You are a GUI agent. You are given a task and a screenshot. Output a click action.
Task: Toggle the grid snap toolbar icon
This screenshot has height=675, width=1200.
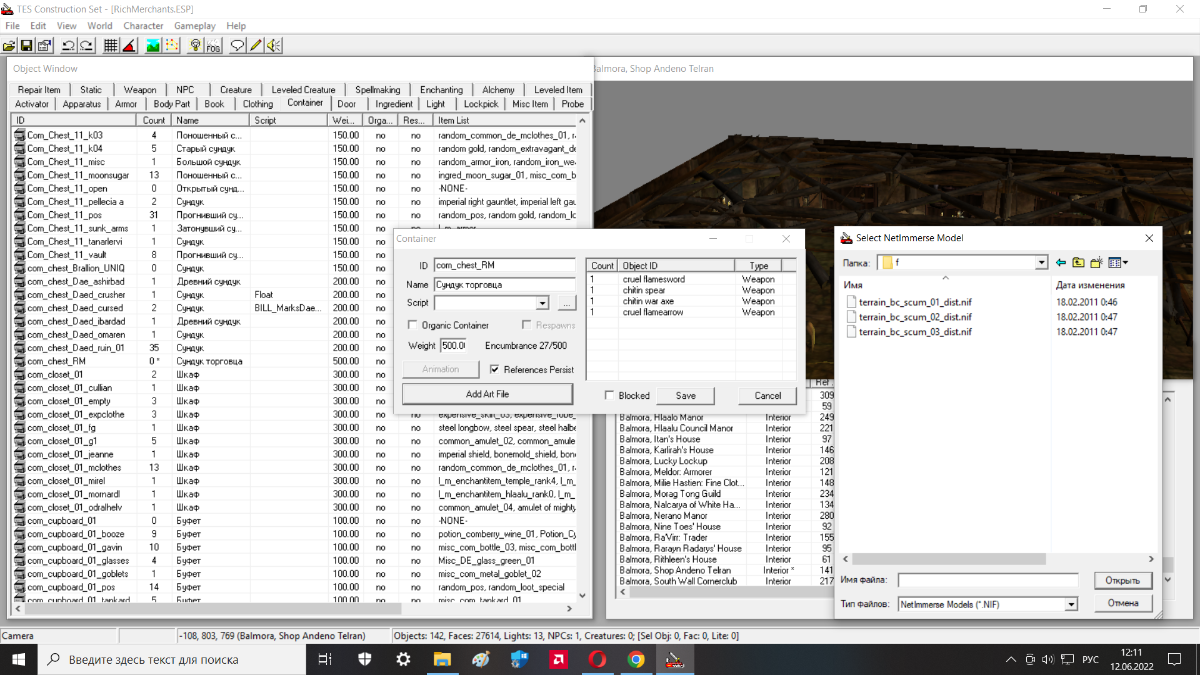tap(111, 45)
